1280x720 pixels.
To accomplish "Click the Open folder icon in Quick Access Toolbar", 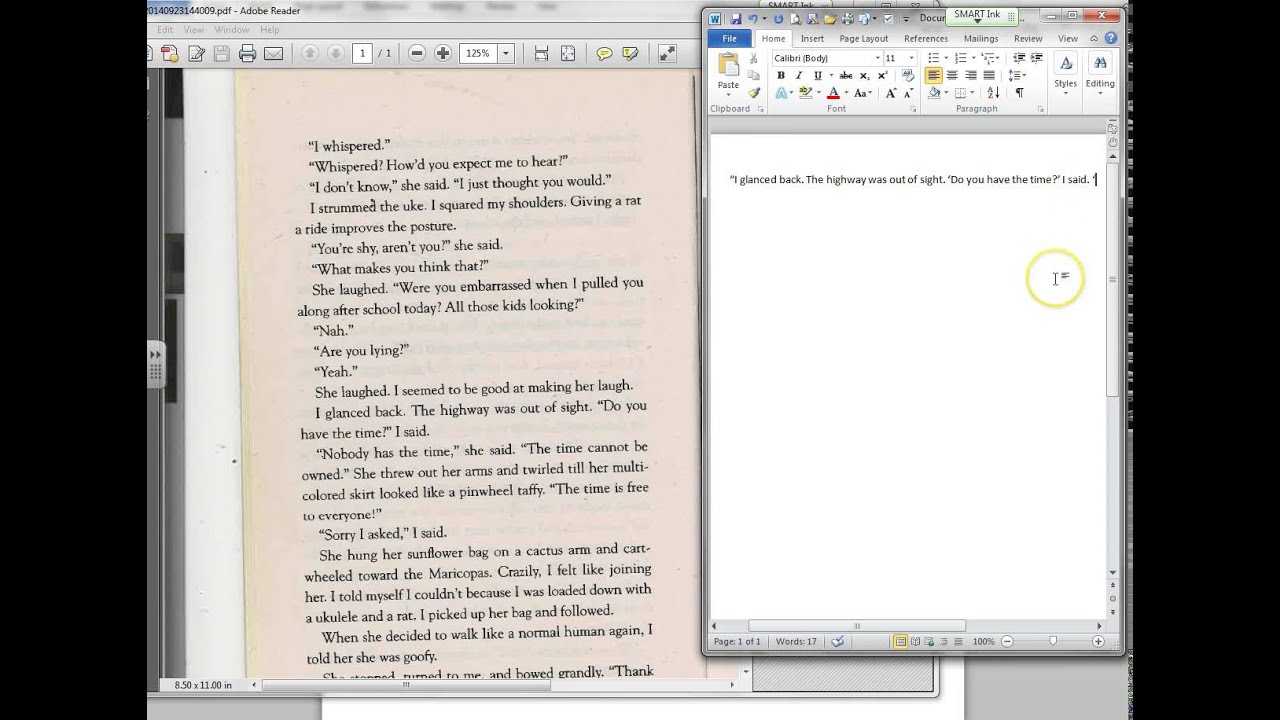I will coord(830,18).
